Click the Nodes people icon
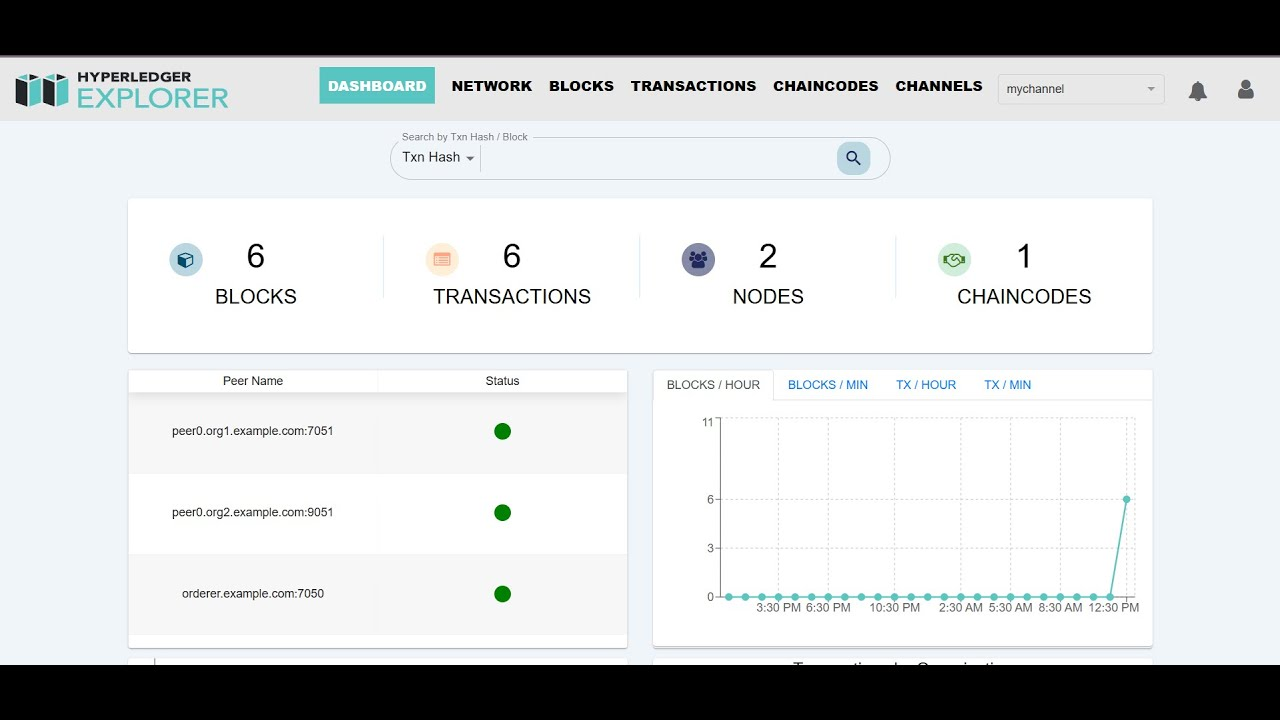 coord(698,260)
